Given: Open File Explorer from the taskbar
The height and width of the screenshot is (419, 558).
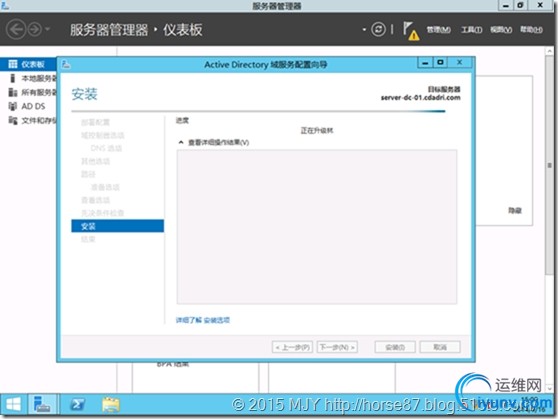Looking at the screenshot, I should 111,405.
